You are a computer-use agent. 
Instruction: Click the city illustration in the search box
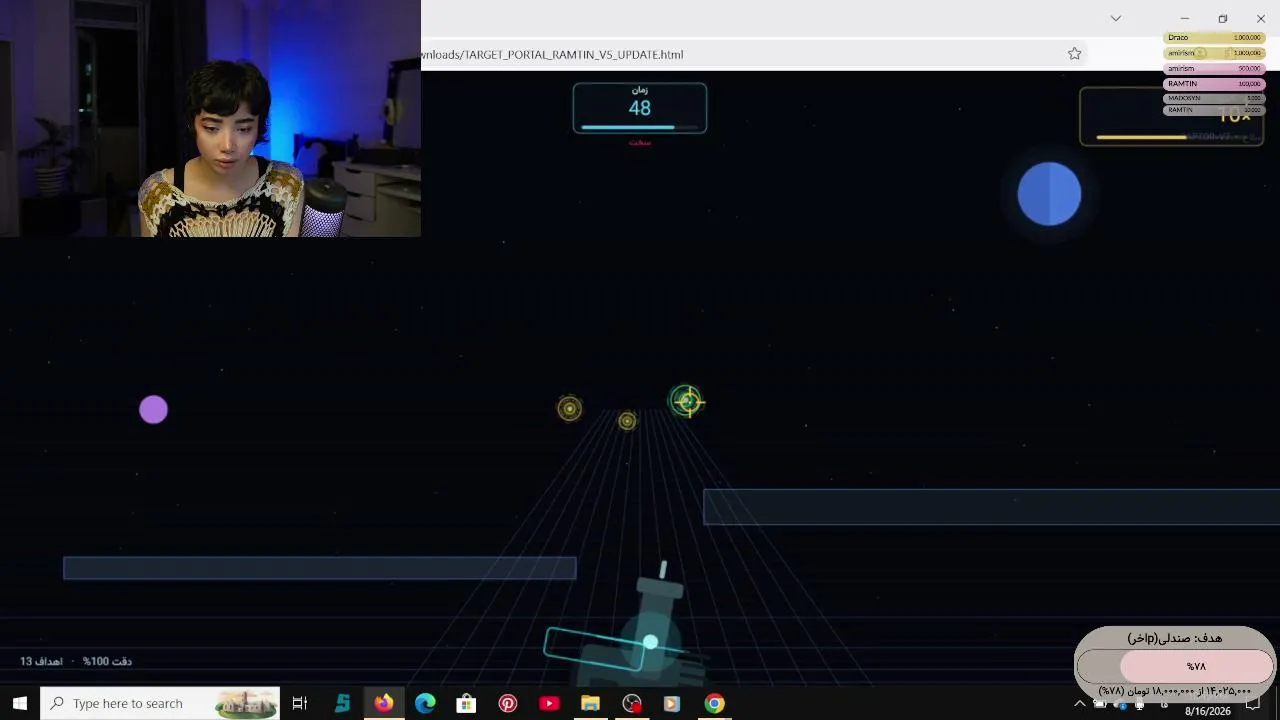246,703
